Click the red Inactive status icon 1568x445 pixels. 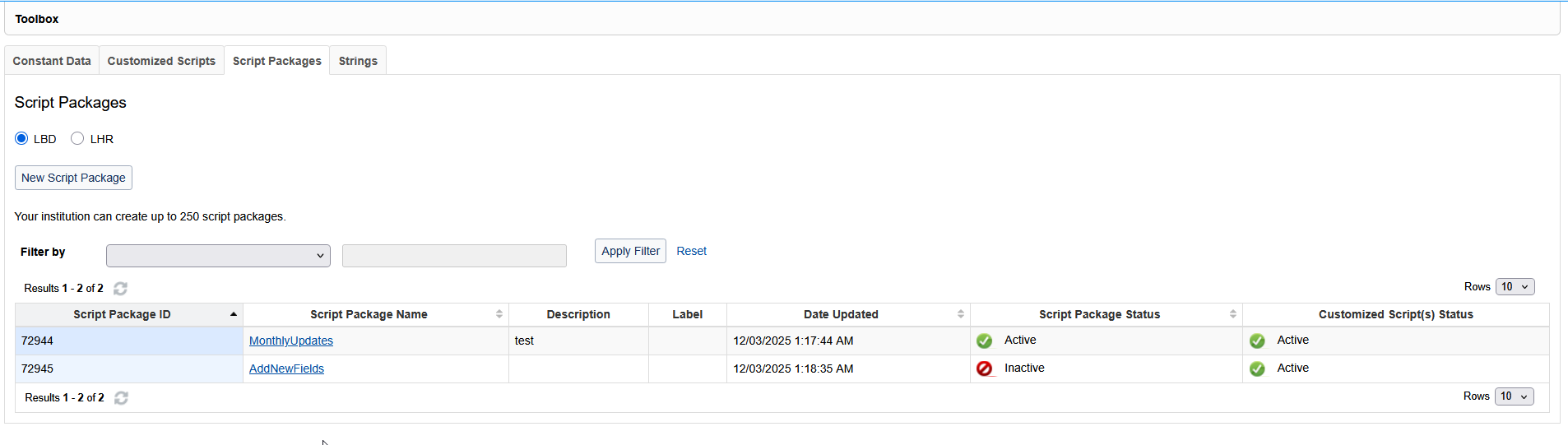click(x=984, y=369)
